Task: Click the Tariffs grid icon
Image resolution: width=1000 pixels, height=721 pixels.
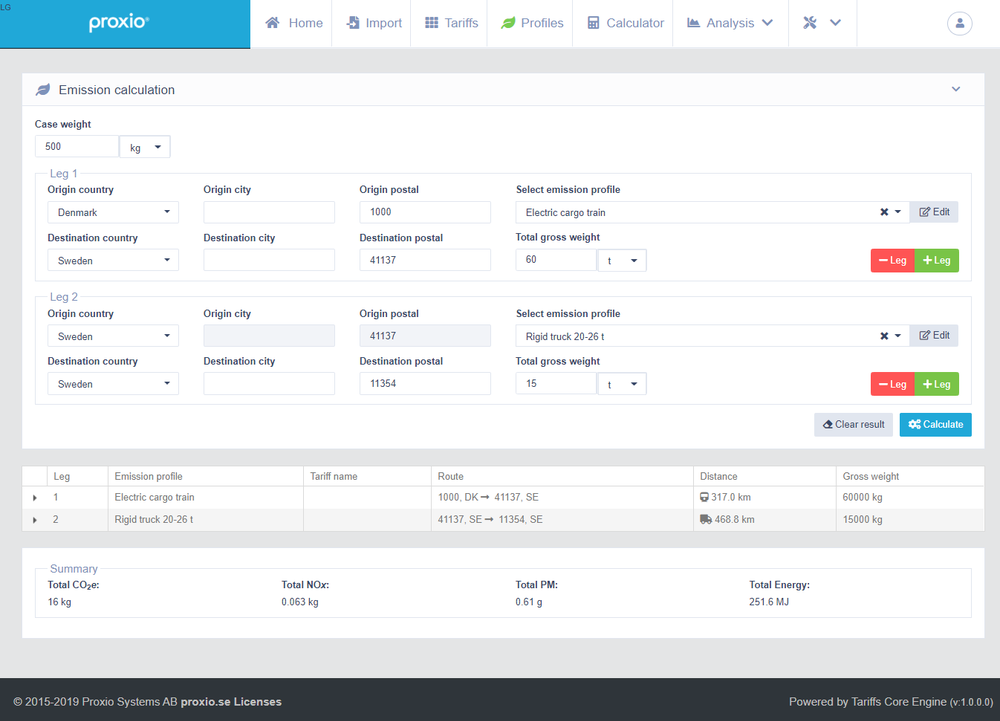Action: 432,23
